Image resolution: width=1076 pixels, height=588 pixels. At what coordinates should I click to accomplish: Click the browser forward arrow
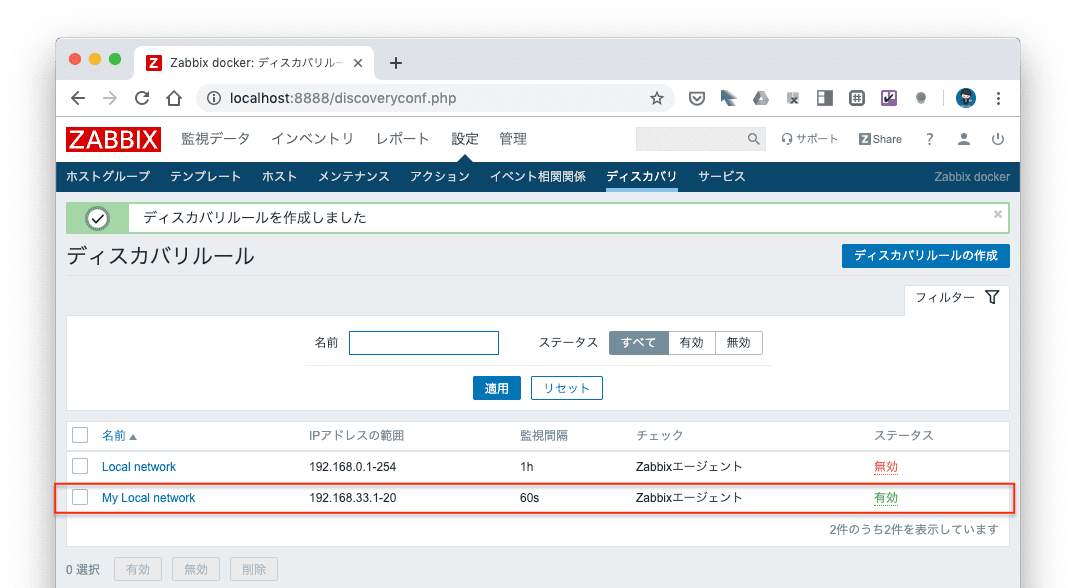[110, 98]
